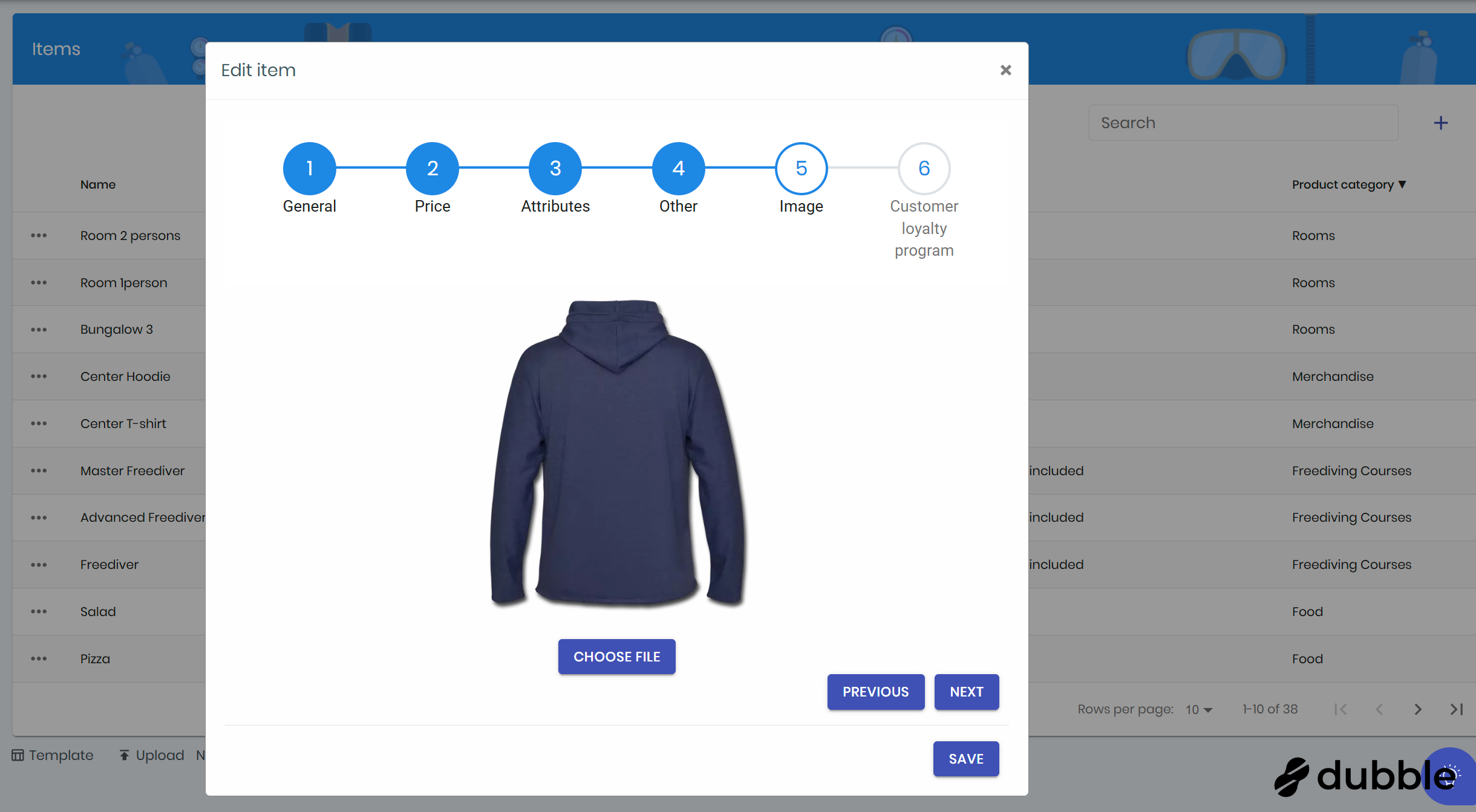Click the Search field

coord(1243,123)
